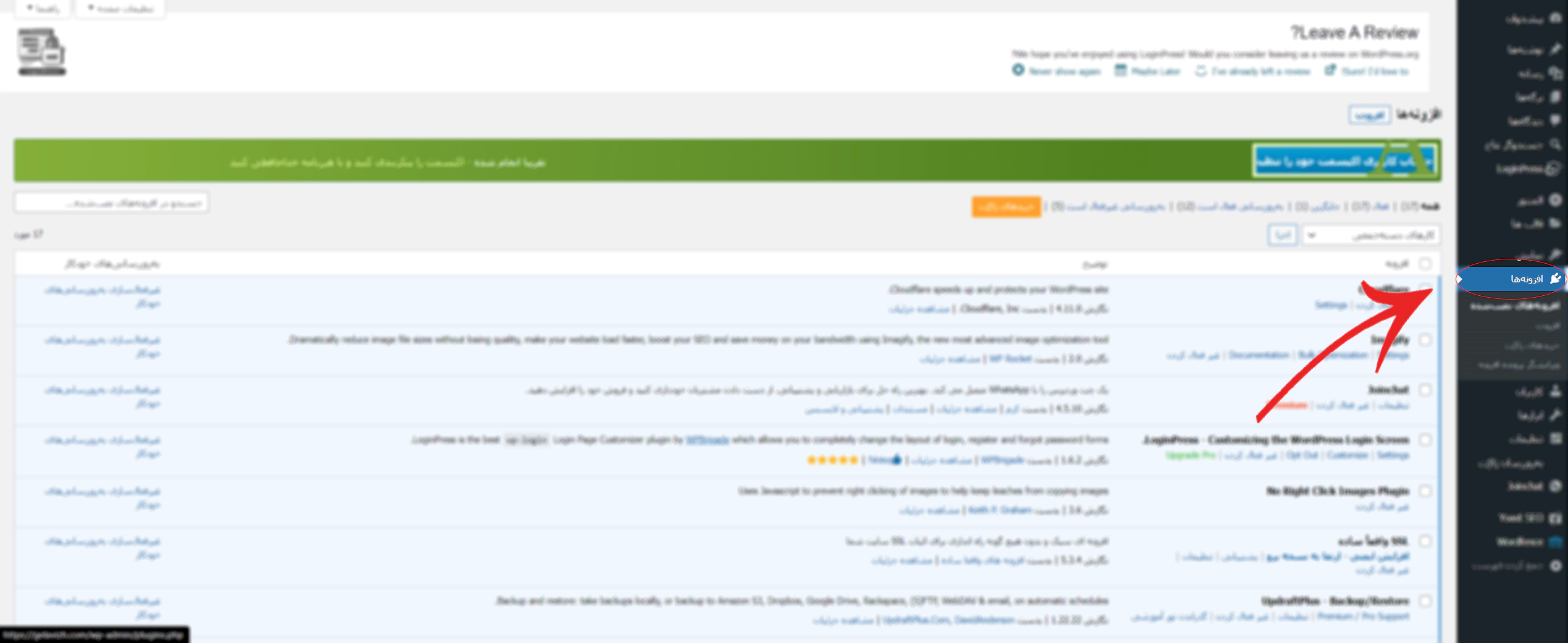Select the auto-updates enabled filter

(1230, 206)
